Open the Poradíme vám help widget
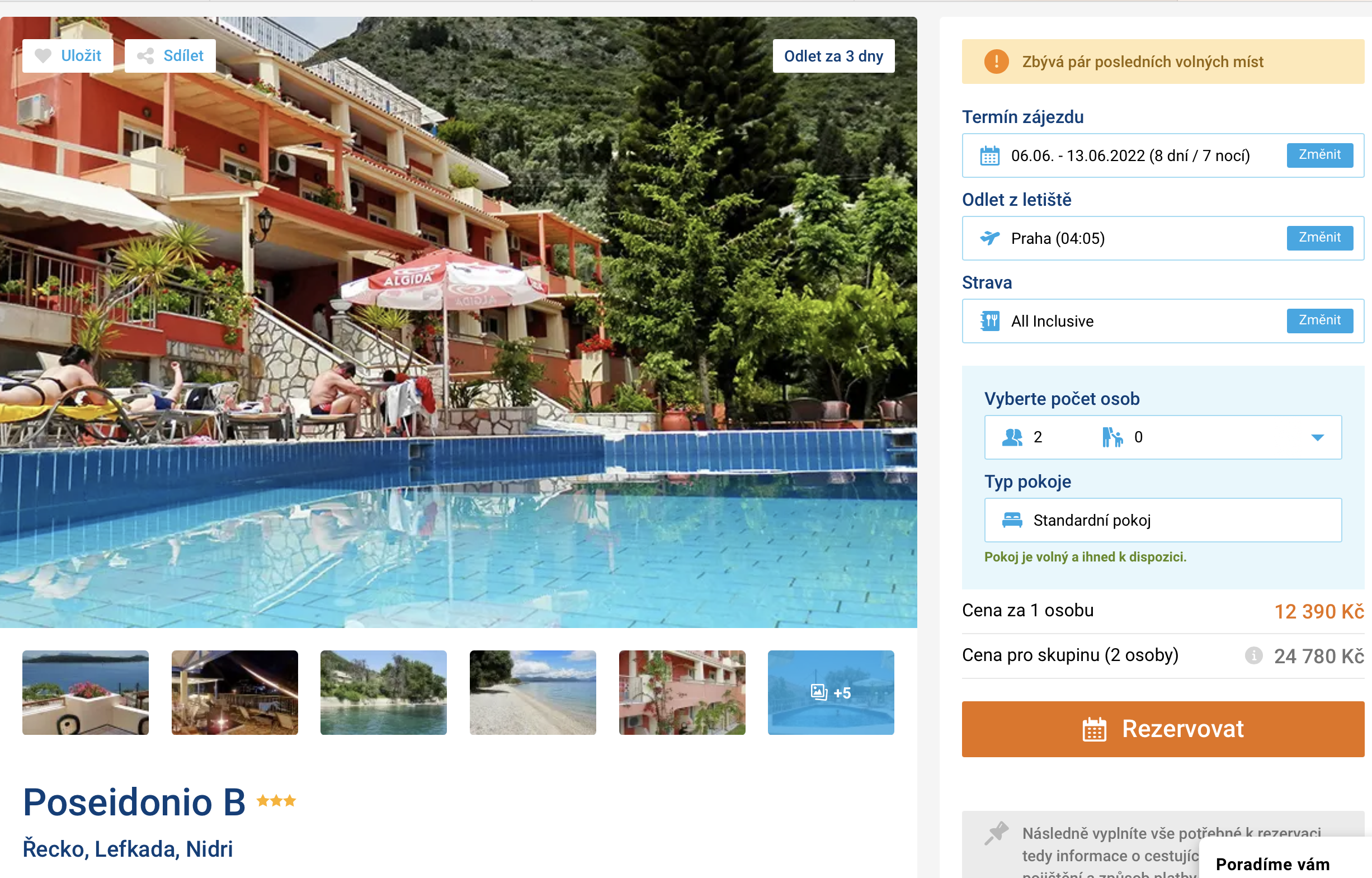 click(x=1272, y=863)
